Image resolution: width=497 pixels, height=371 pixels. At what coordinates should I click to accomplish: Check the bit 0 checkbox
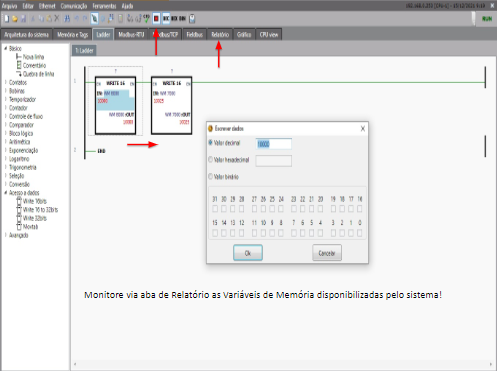(360, 233)
